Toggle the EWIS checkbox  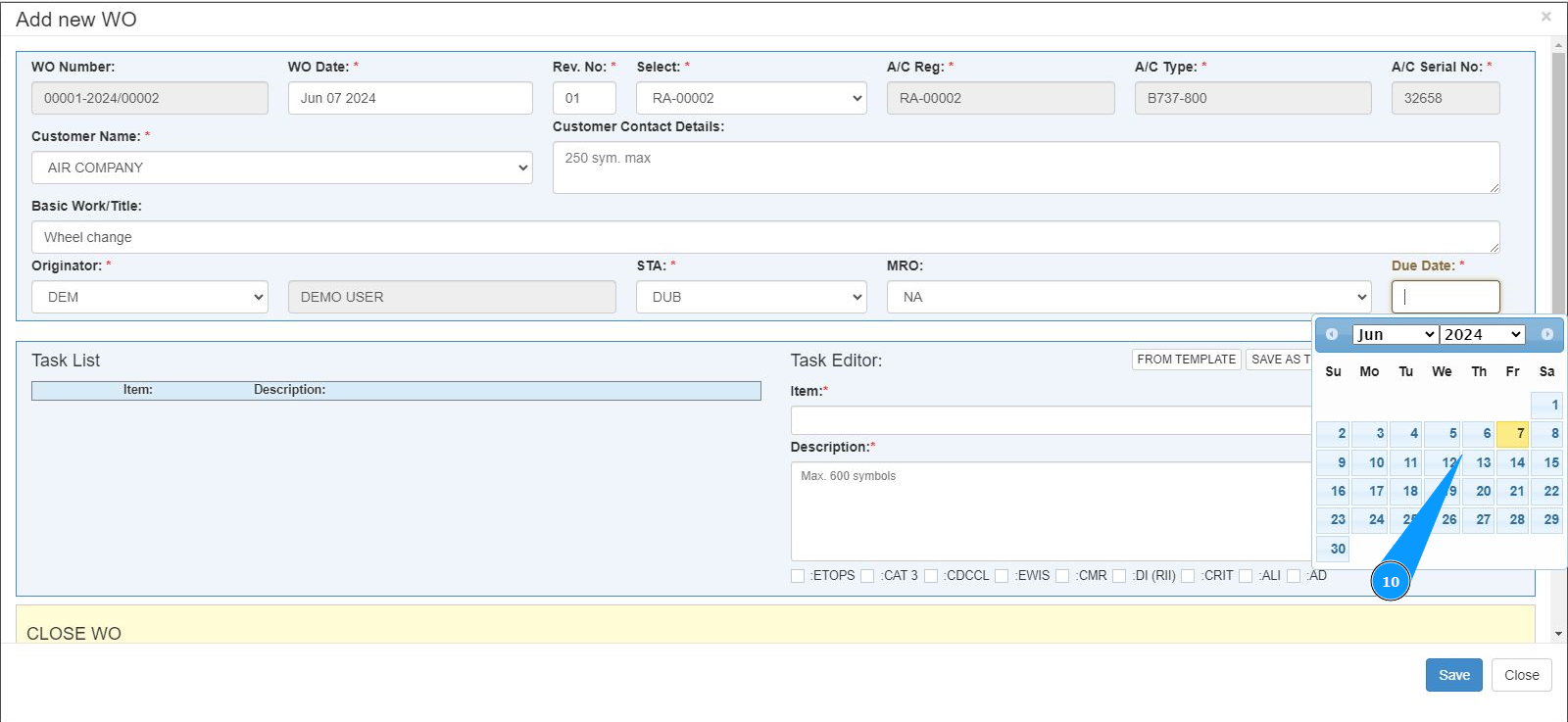pyautogui.click(x=1002, y=576)
